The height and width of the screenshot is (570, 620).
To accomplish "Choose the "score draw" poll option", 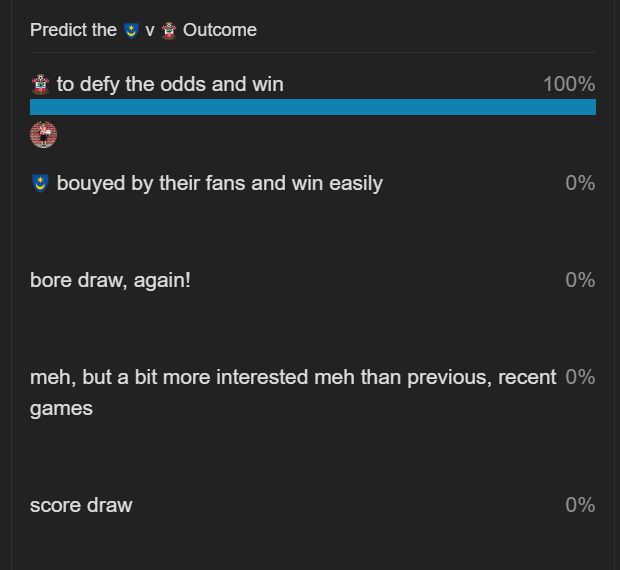I will 81,505.
